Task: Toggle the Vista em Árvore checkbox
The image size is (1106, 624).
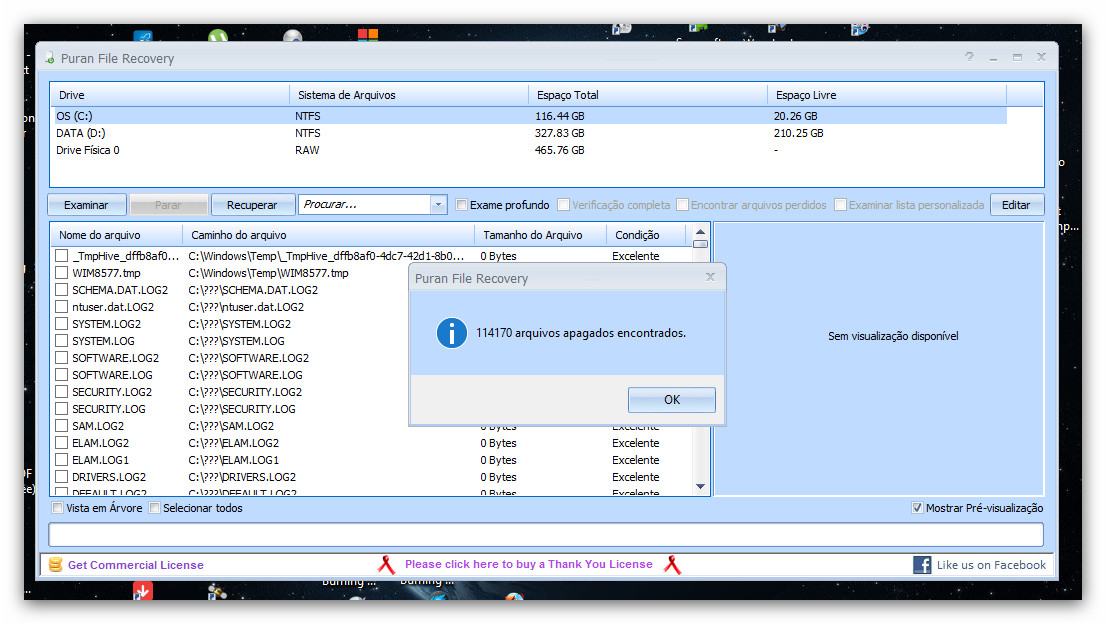Action: (x=58, y=508)
